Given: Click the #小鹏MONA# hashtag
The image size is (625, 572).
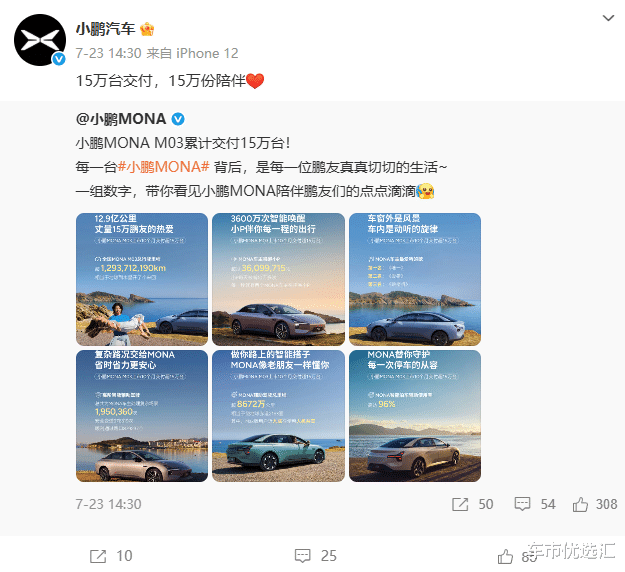Looking at the screenshot, I should coord(163,167).
